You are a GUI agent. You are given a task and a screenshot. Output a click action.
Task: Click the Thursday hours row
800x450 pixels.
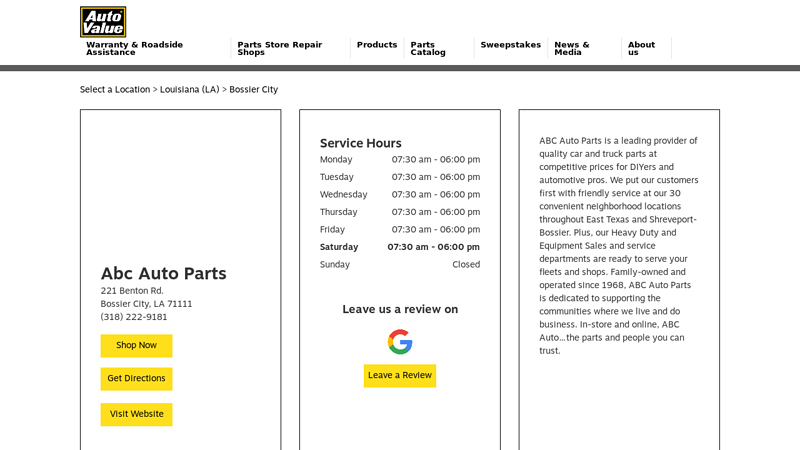point(400,212)
